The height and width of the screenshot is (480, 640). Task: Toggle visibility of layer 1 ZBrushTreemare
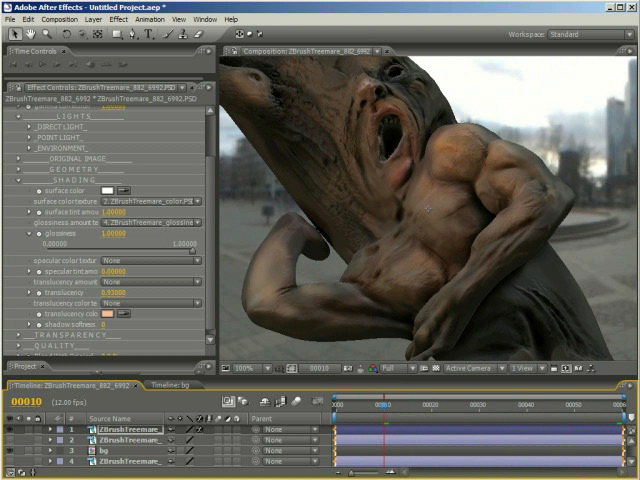9,429
